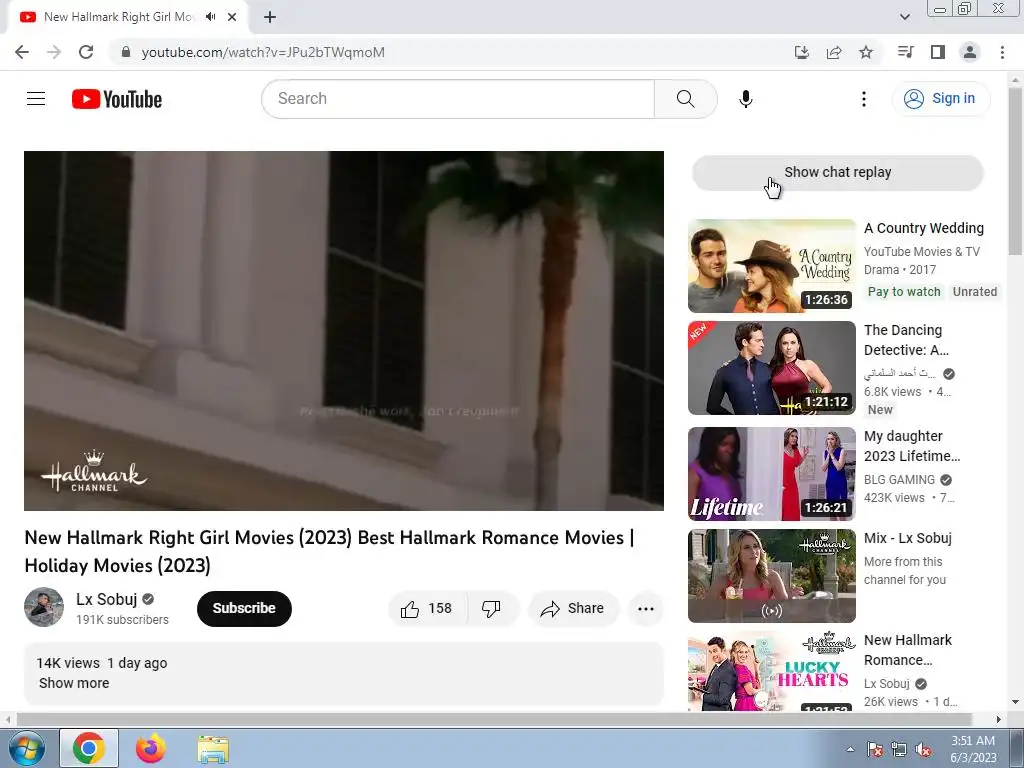
Task: Open the Chrome profile avatar icon
Action: [970, 52]
